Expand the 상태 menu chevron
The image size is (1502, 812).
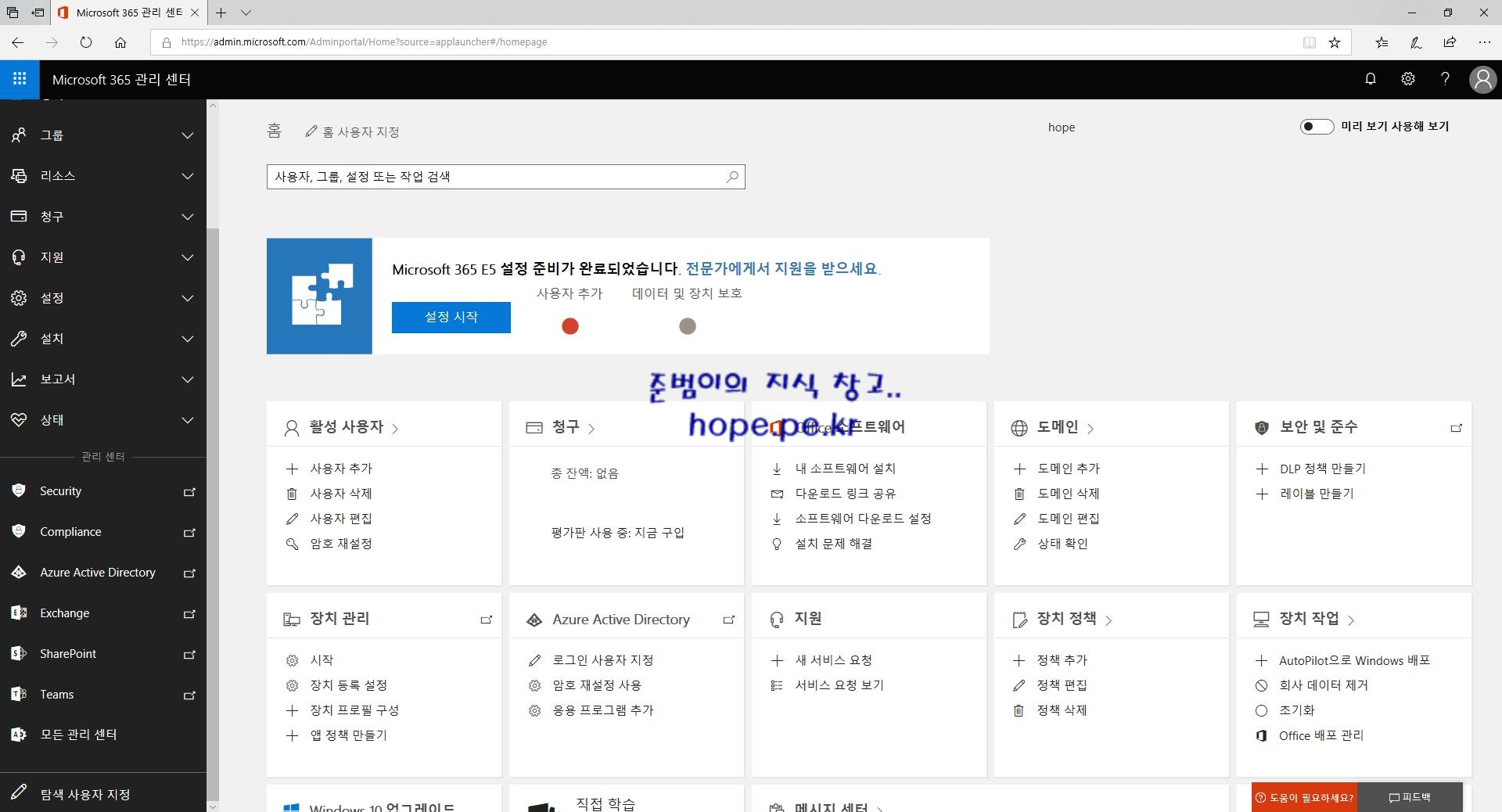188,420
